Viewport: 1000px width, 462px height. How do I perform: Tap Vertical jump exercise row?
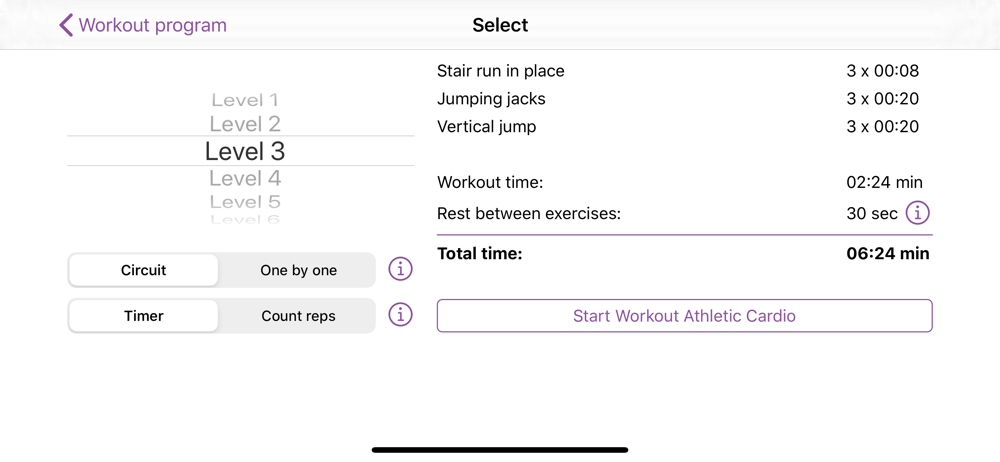(486, 127)
